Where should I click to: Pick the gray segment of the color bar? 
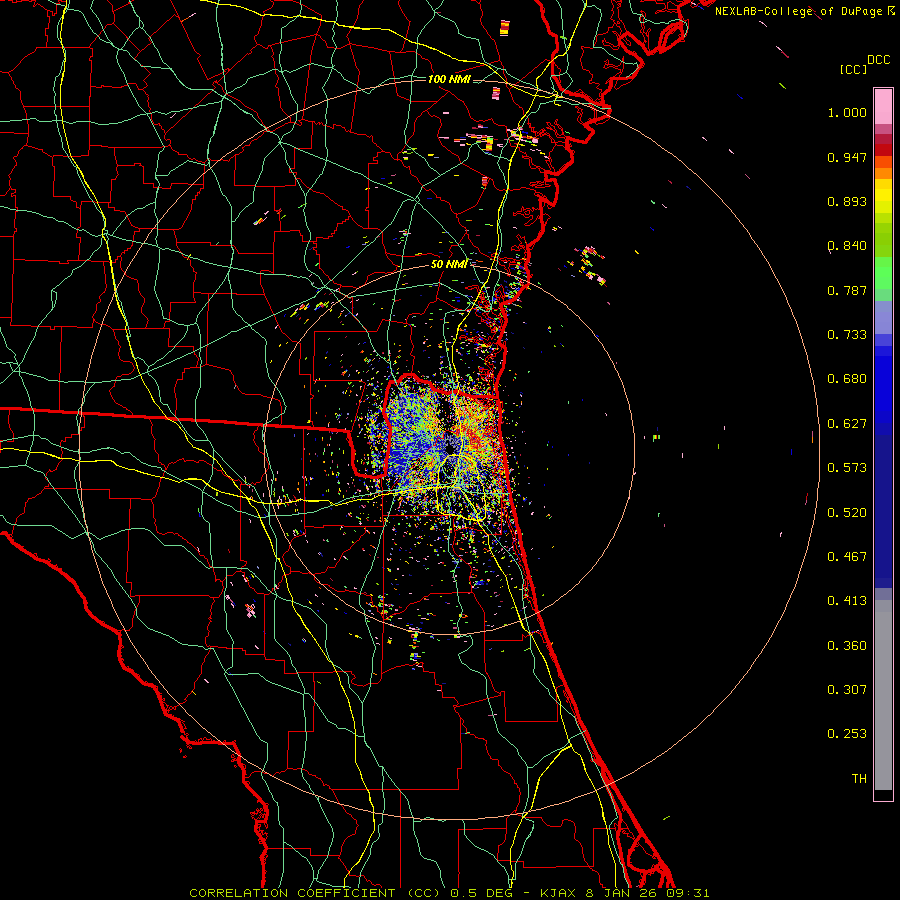click(883, 695)
